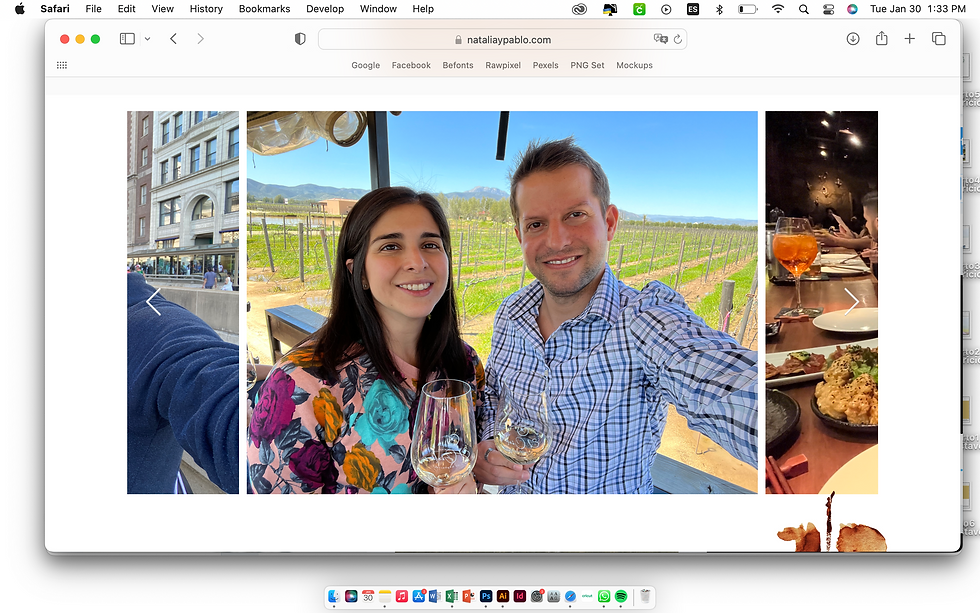Screen dimensions: 980x613
Task: Open the battery status menu
Action: pos(748,9)
